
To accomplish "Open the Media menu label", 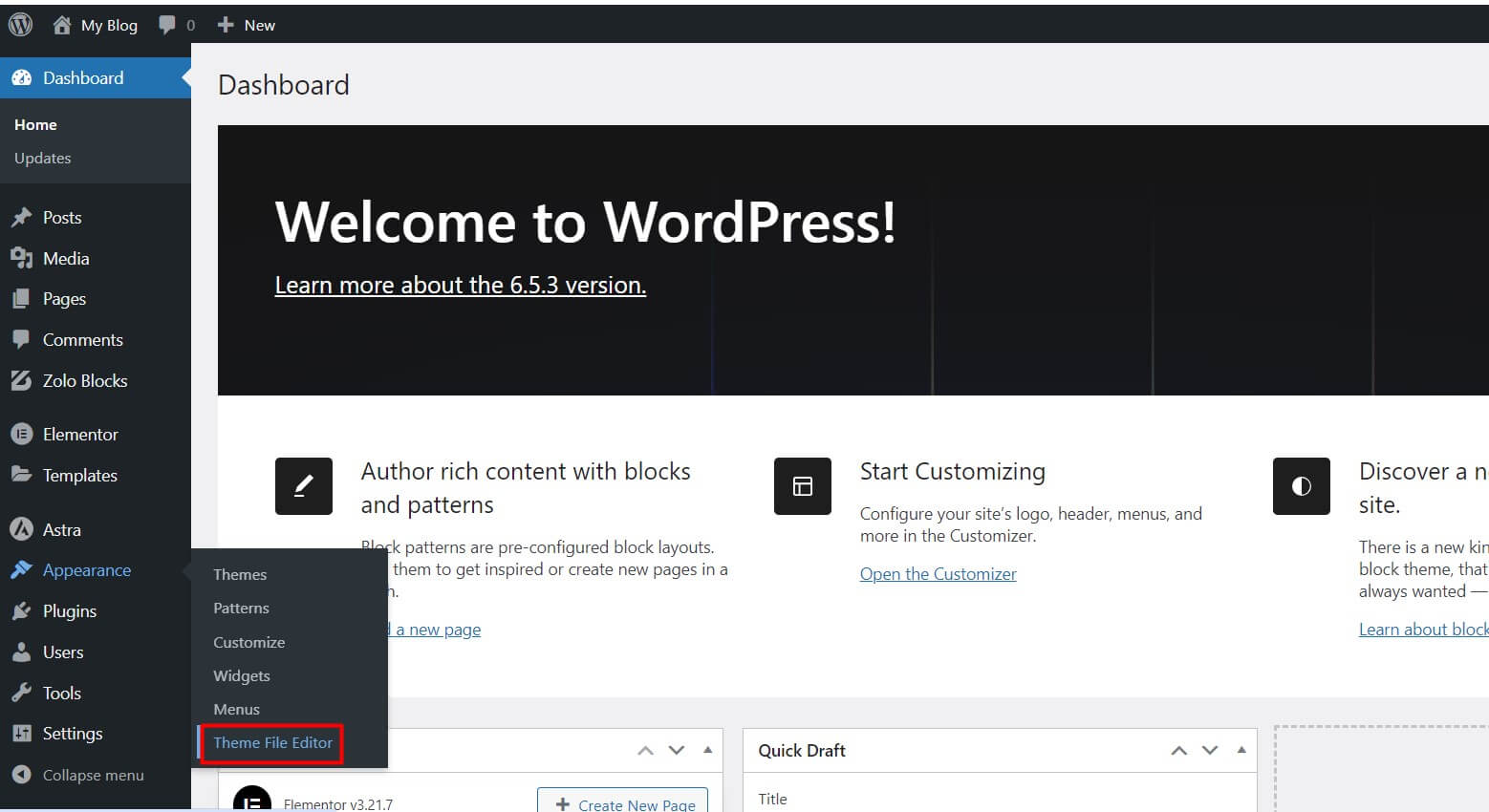I will (66, 258).
